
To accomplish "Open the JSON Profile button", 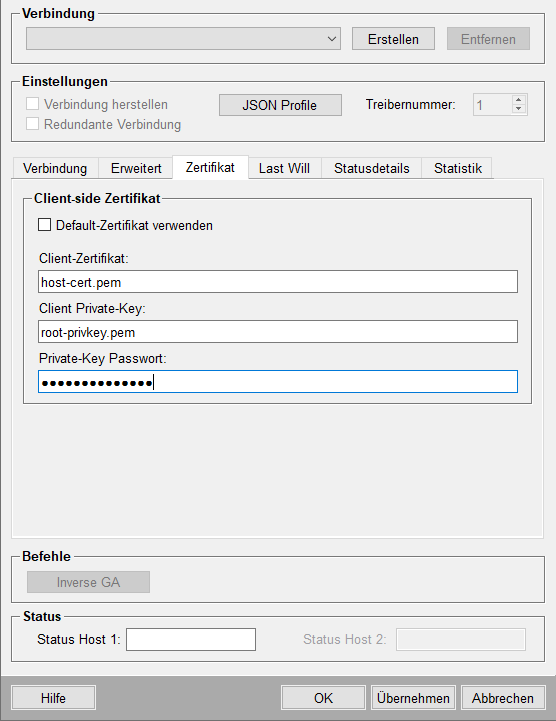I will click(280, 105).
